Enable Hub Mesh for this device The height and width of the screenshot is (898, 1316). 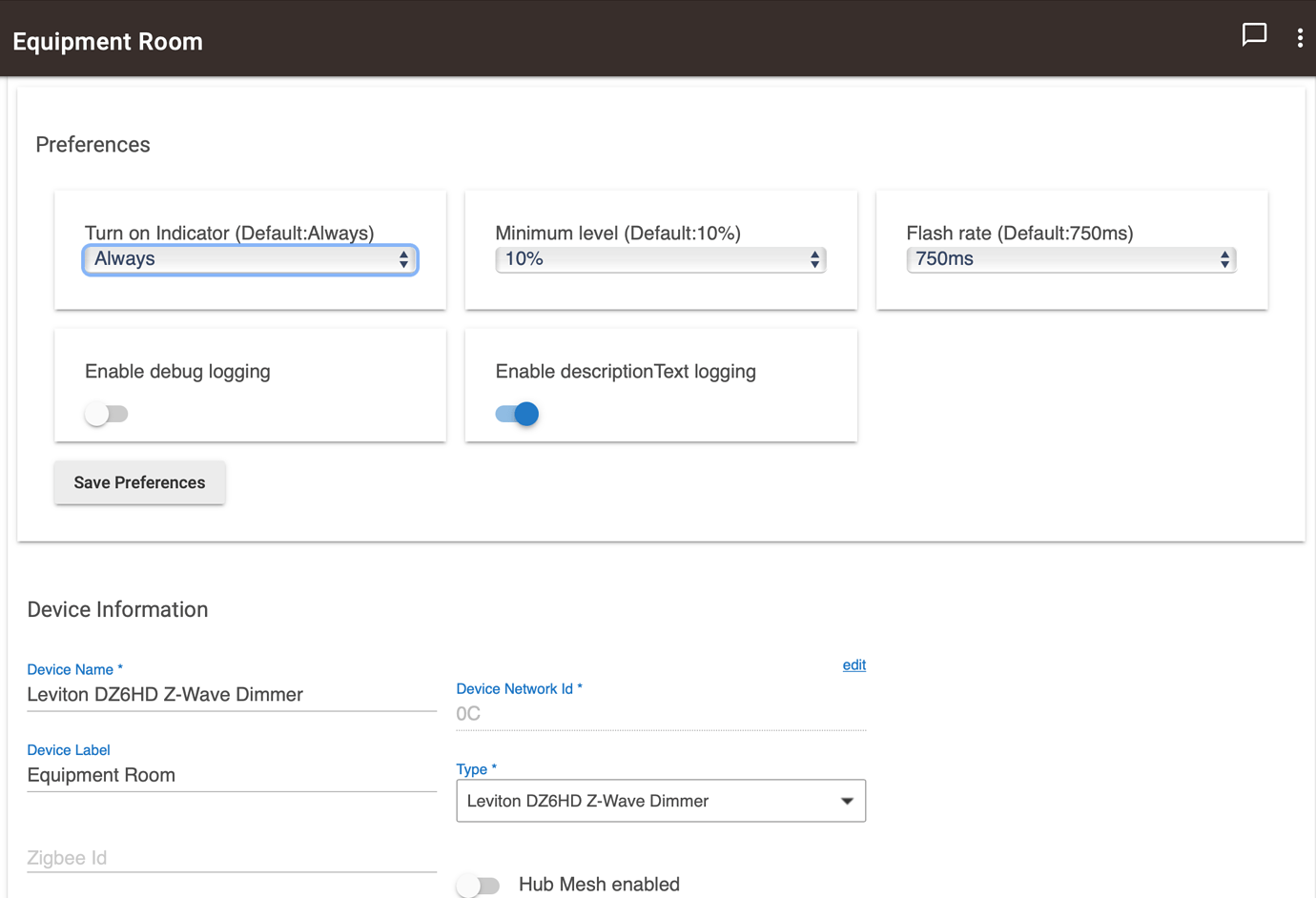tap(479, 885)
